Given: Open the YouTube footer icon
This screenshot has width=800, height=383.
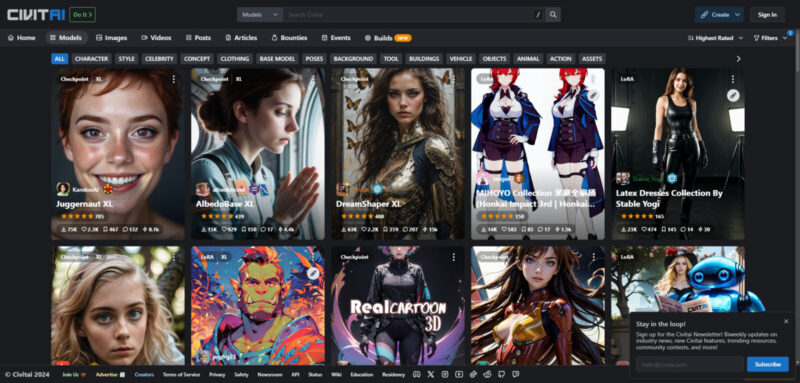Looking at the screenshot, I should pos(459,374).
